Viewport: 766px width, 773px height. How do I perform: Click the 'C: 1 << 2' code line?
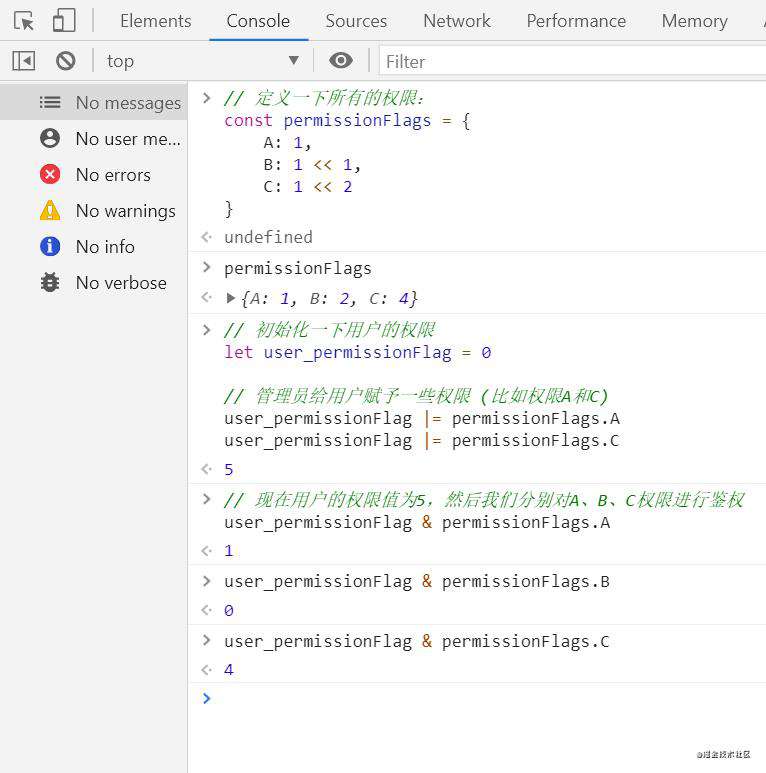(x=308, y=187)
